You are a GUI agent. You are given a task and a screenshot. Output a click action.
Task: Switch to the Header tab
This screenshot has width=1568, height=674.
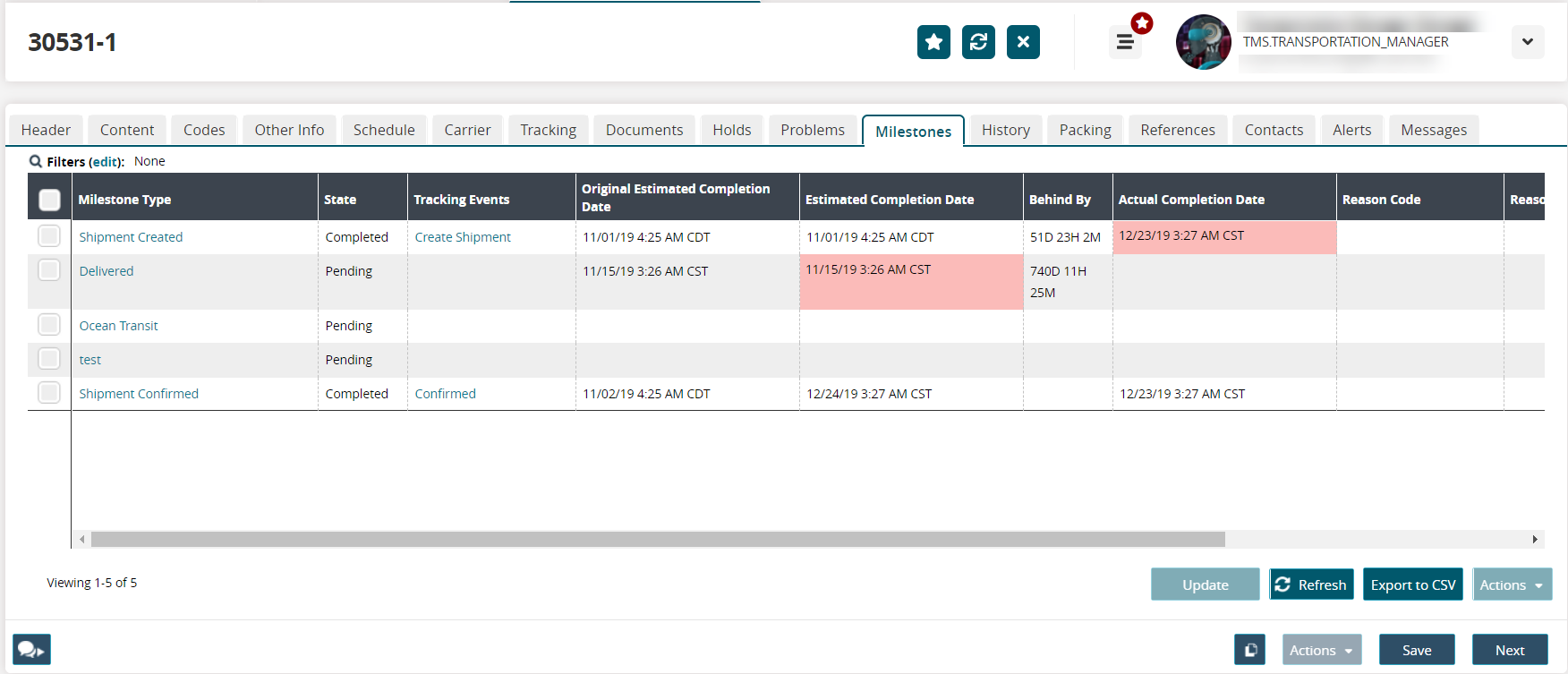tap(46, 130)
